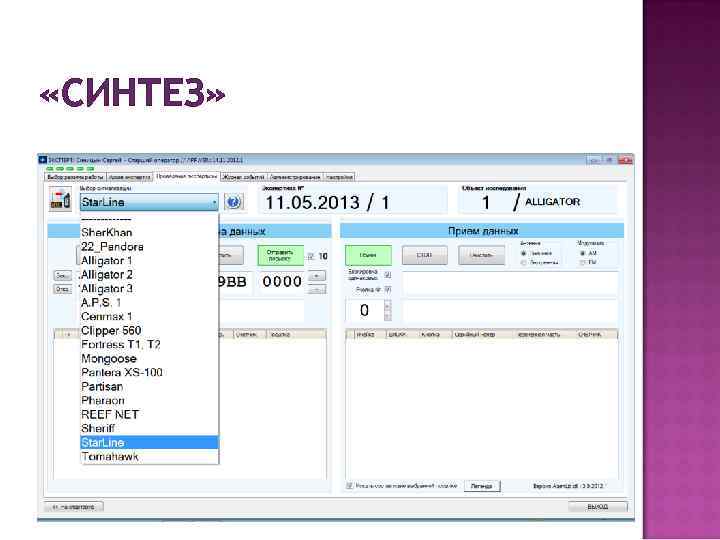Open the Настройки tab
Screen dimensions: 720x540
click(339, 177)
